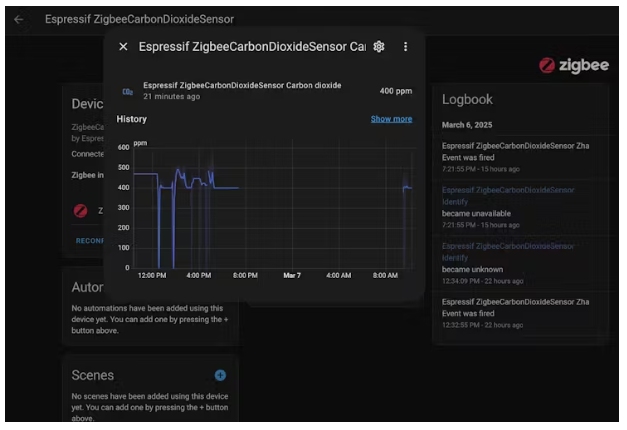
Task: Open entity settings via gear icon
Action: click(x=378, y=47)
